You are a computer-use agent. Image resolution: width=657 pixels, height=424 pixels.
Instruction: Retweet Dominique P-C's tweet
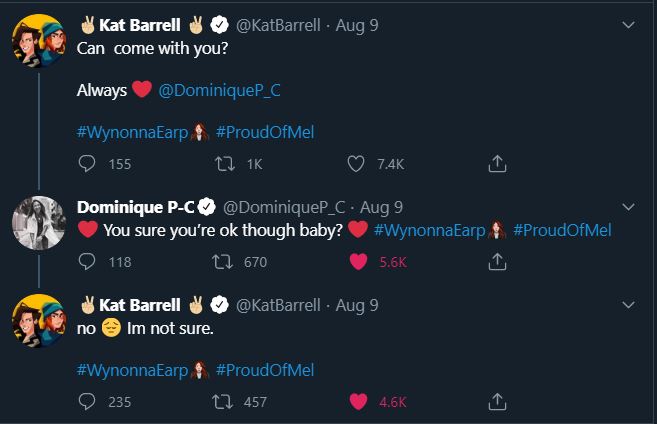224,262
